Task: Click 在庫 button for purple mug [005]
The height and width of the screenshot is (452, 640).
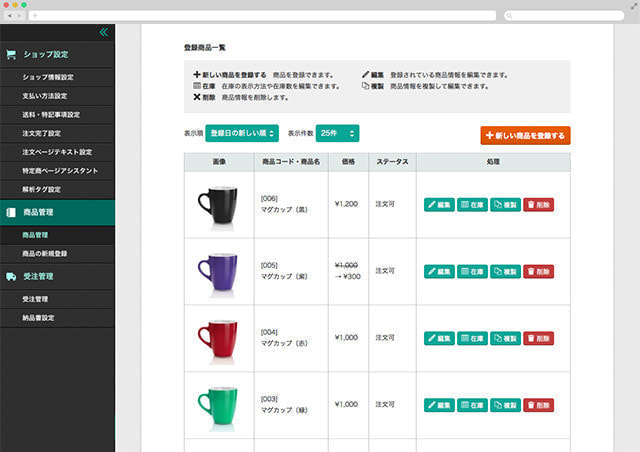Action: tap(472, 271)
